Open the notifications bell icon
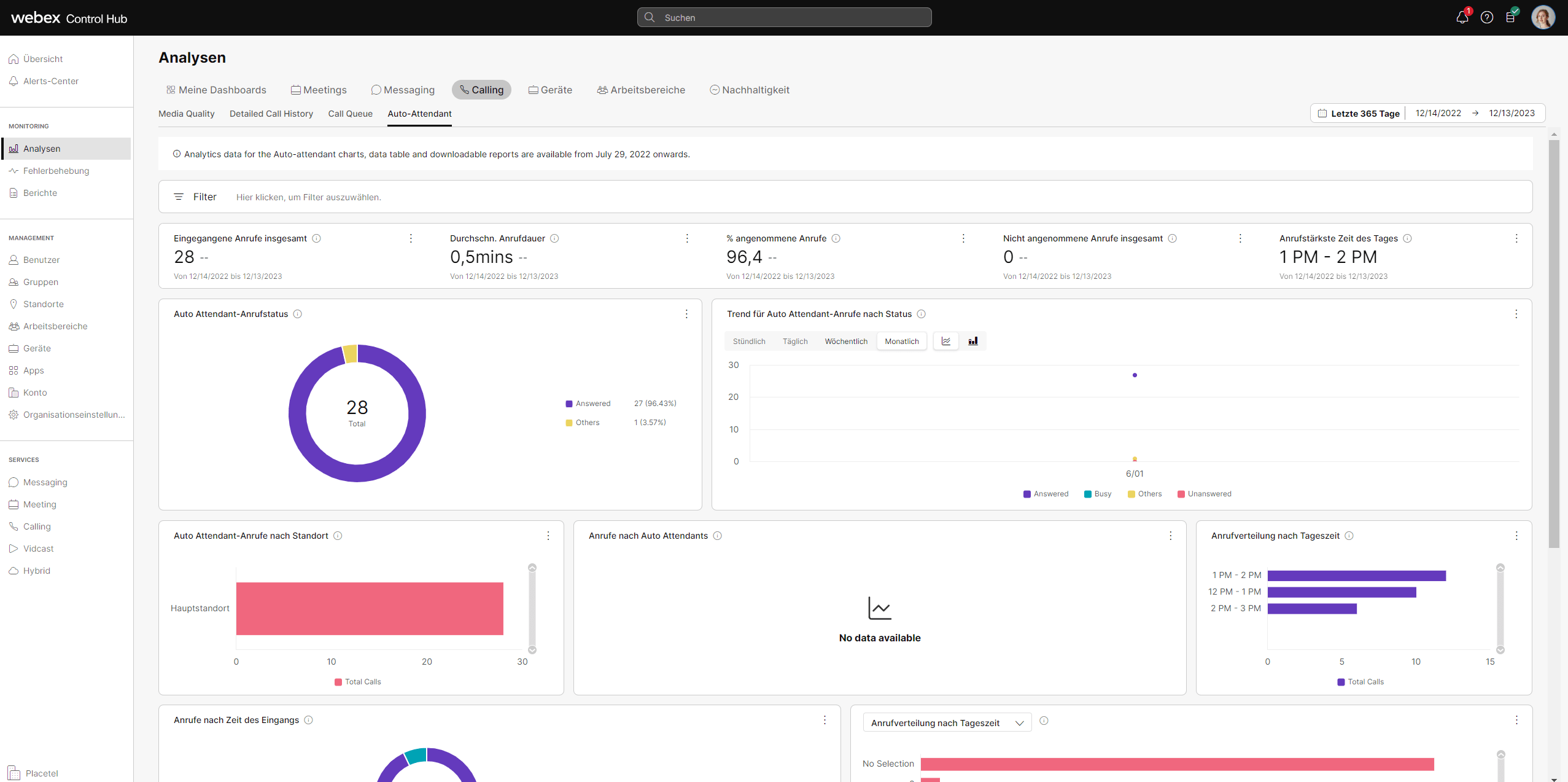Screen dimensions: 1568x782 point(1462,17)
